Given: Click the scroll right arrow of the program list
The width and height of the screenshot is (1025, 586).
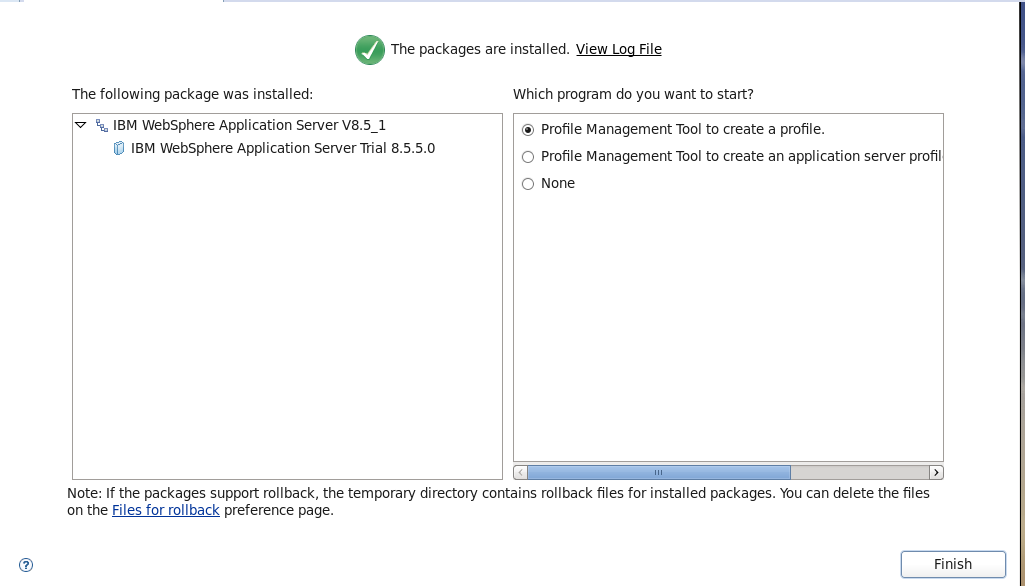Looking at the screenshot, I should pyautogui.click(x=936, y=472).
